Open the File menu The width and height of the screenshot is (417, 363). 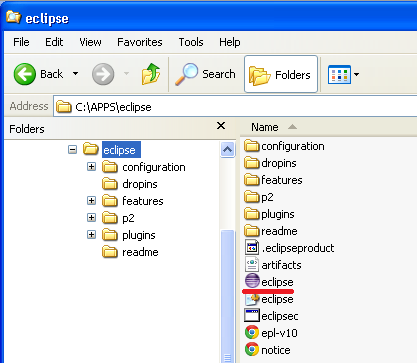click(21, 42)
